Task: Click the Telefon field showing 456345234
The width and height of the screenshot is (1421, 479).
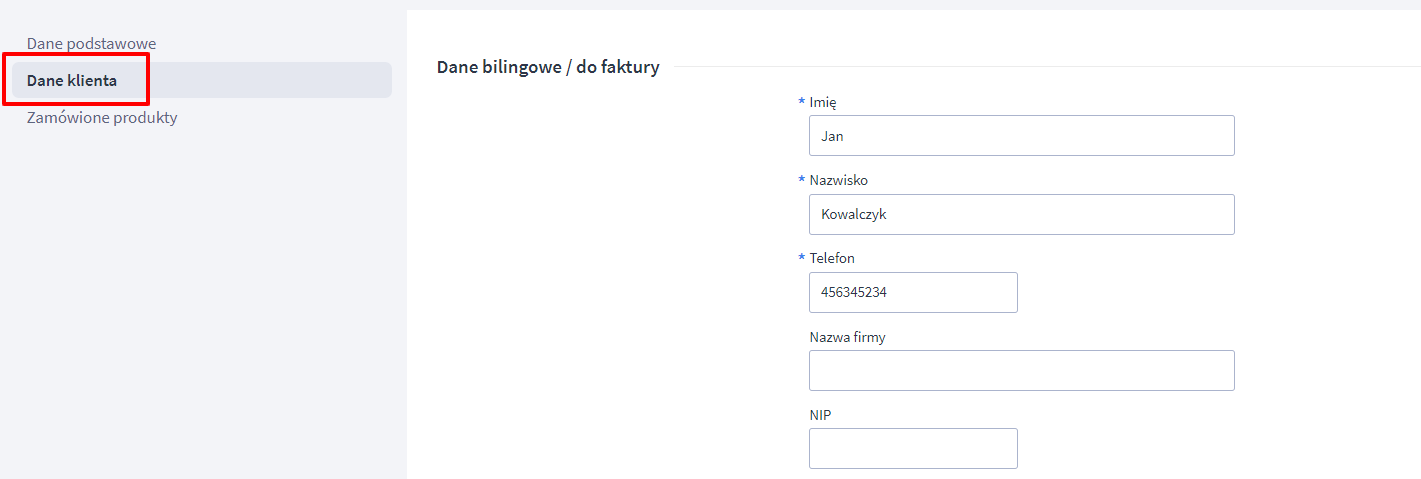Action: (x=912, y=293)
